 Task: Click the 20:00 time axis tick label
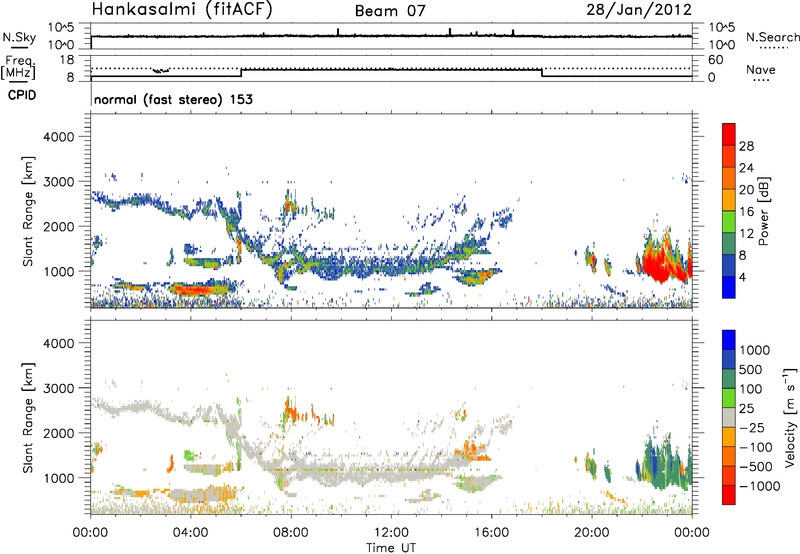(591, 533)
